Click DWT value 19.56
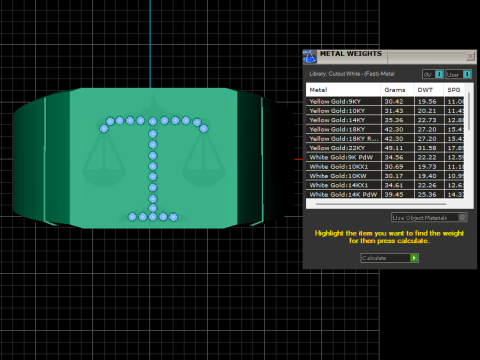480x360 pixels. [x=427, y=101]
